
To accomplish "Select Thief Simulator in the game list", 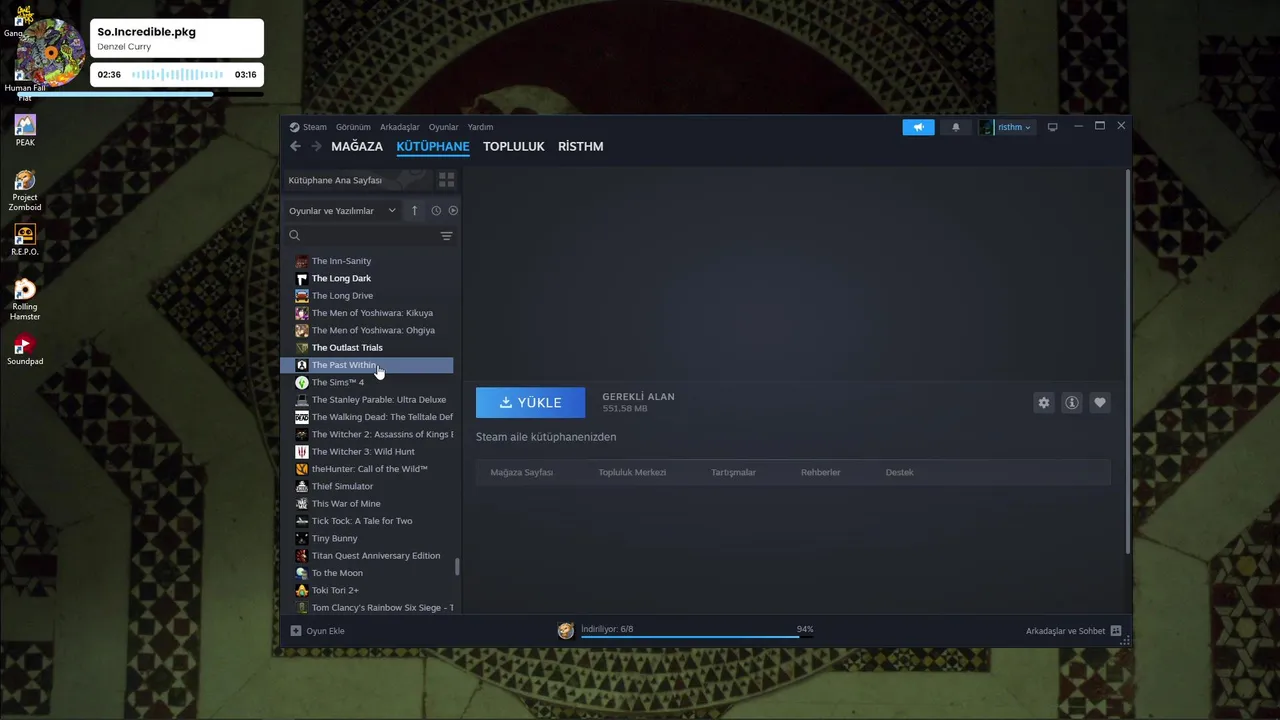I will (x=367, y=486).
